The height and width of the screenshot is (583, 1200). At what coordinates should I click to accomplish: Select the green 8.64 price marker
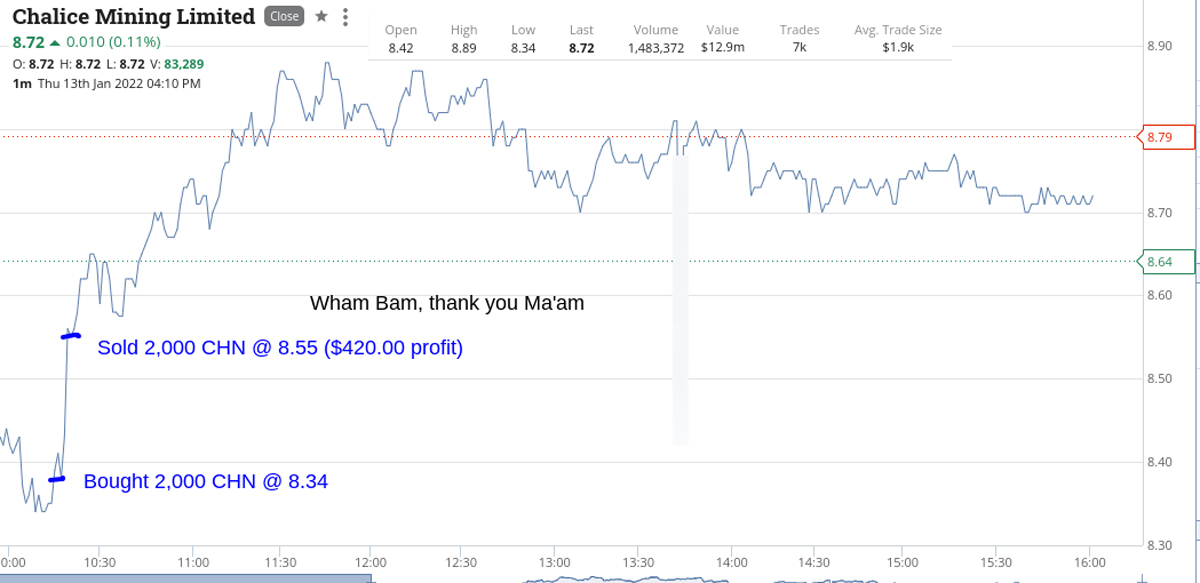pos(1168,262)
